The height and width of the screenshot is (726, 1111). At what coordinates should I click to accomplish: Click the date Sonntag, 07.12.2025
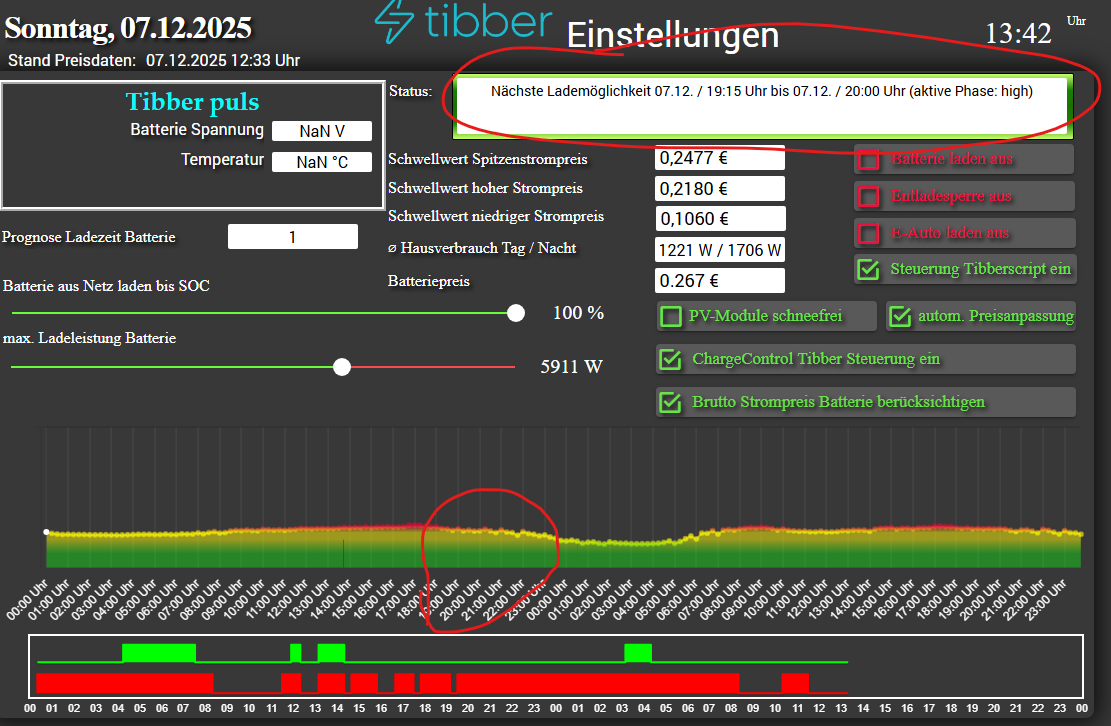click(128, 28)
